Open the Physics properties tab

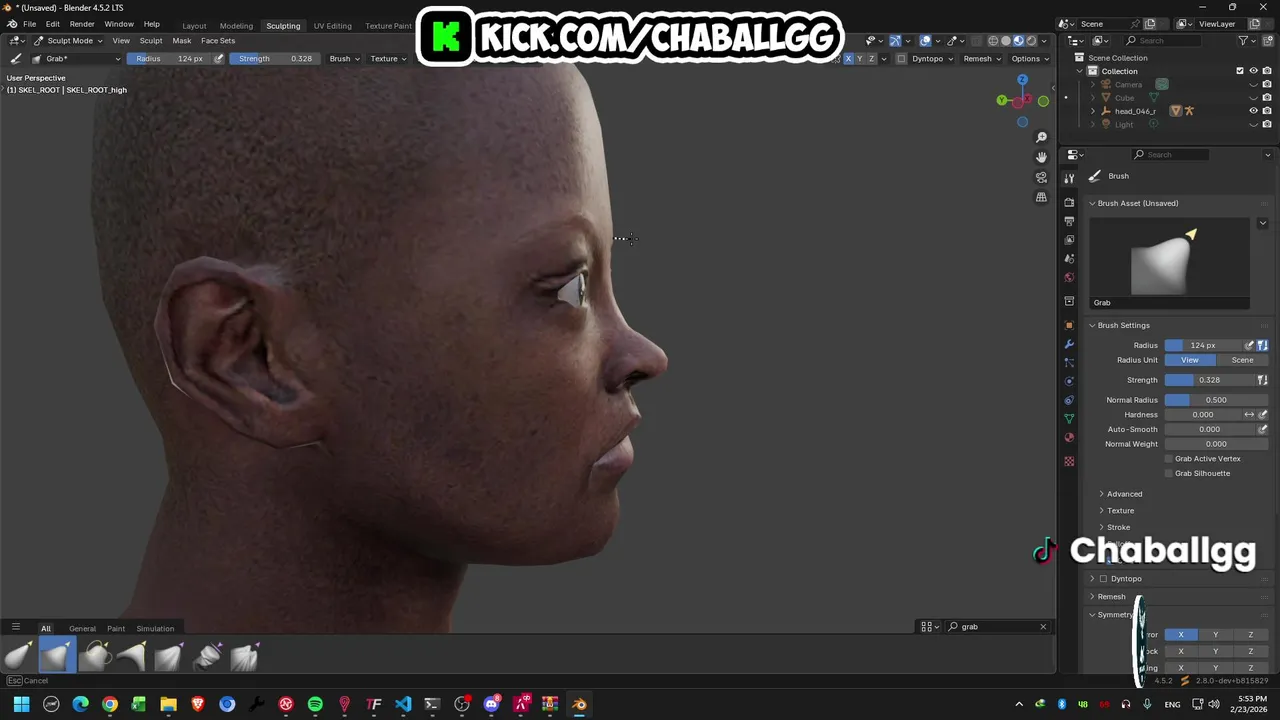point(1069,381)
